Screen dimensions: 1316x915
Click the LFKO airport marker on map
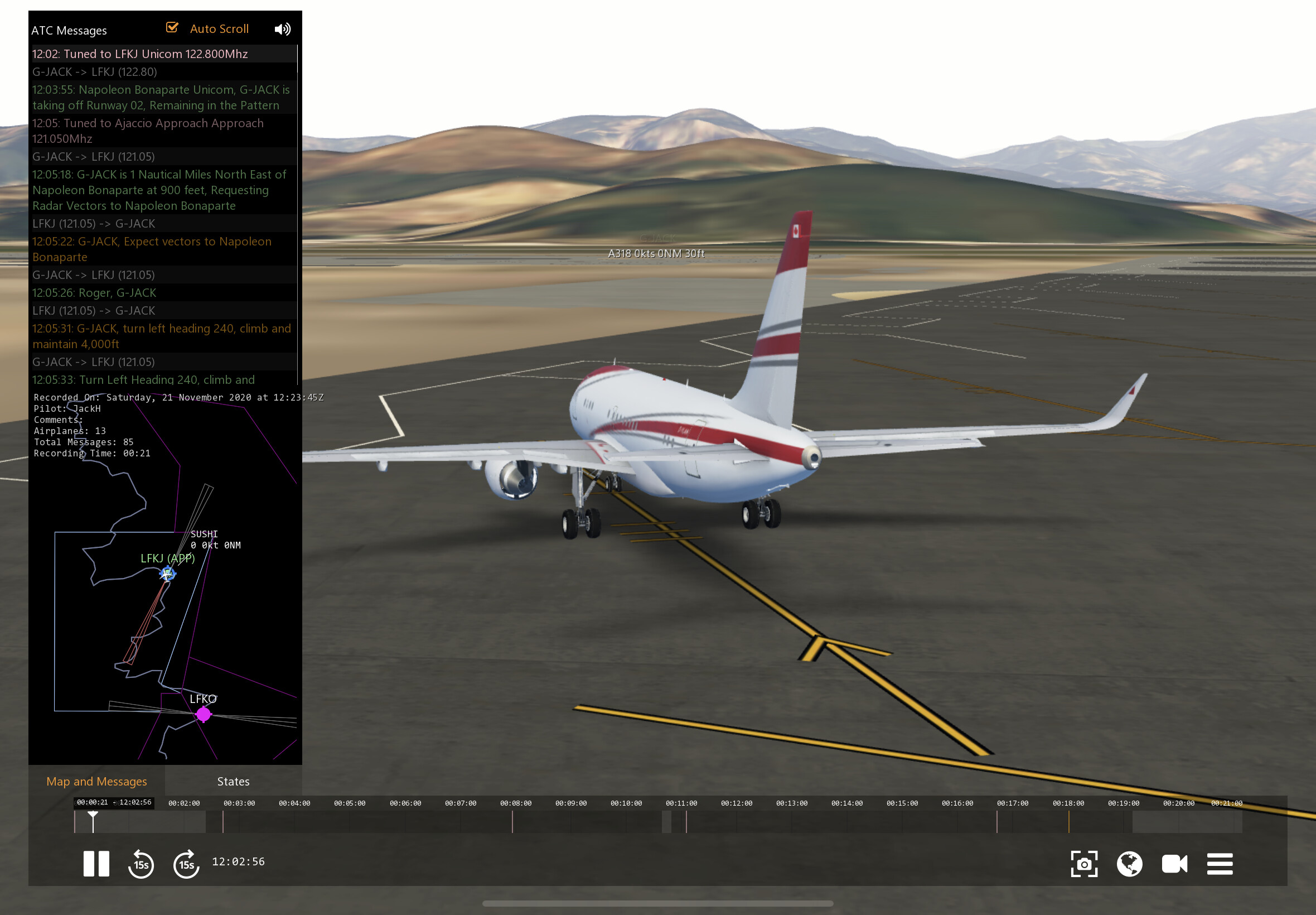[x=204, y=714]
